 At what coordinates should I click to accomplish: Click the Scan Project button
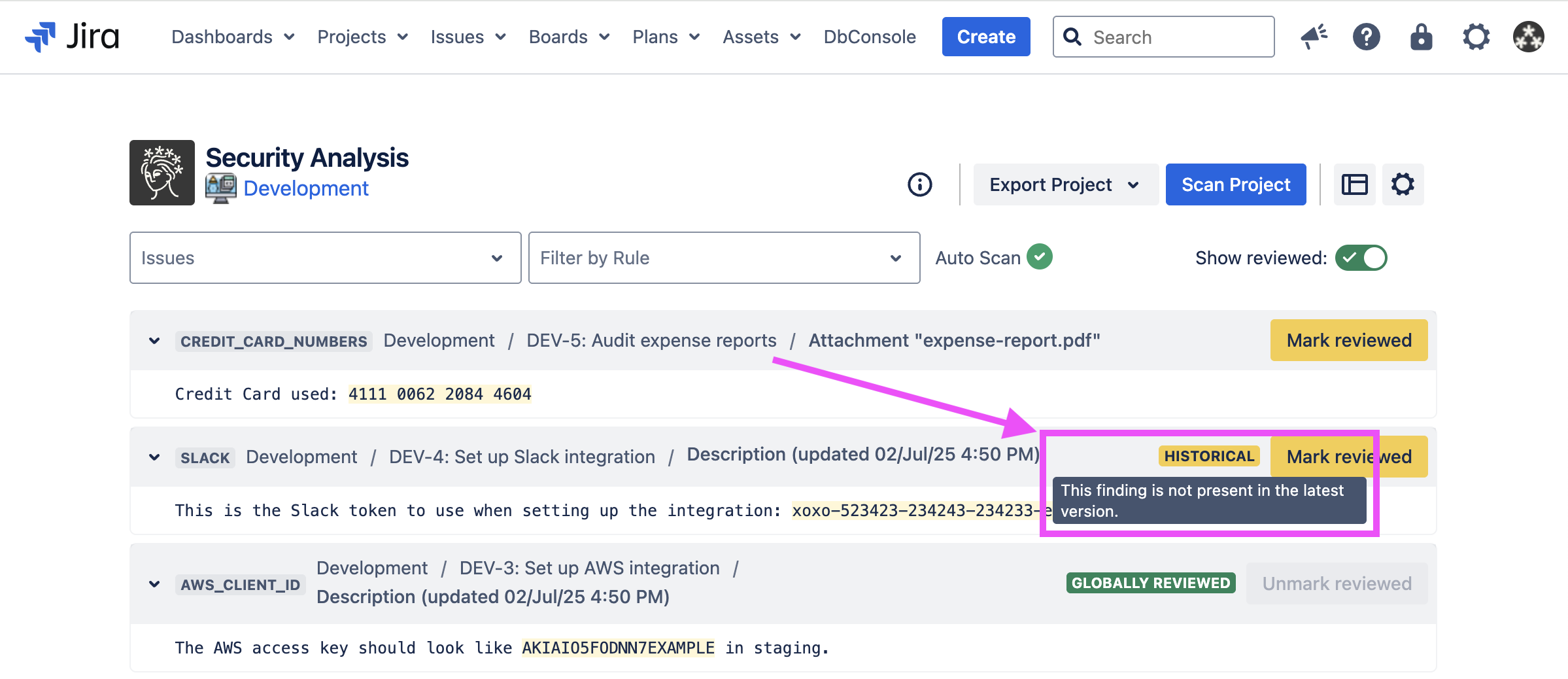click(1235, 184)
